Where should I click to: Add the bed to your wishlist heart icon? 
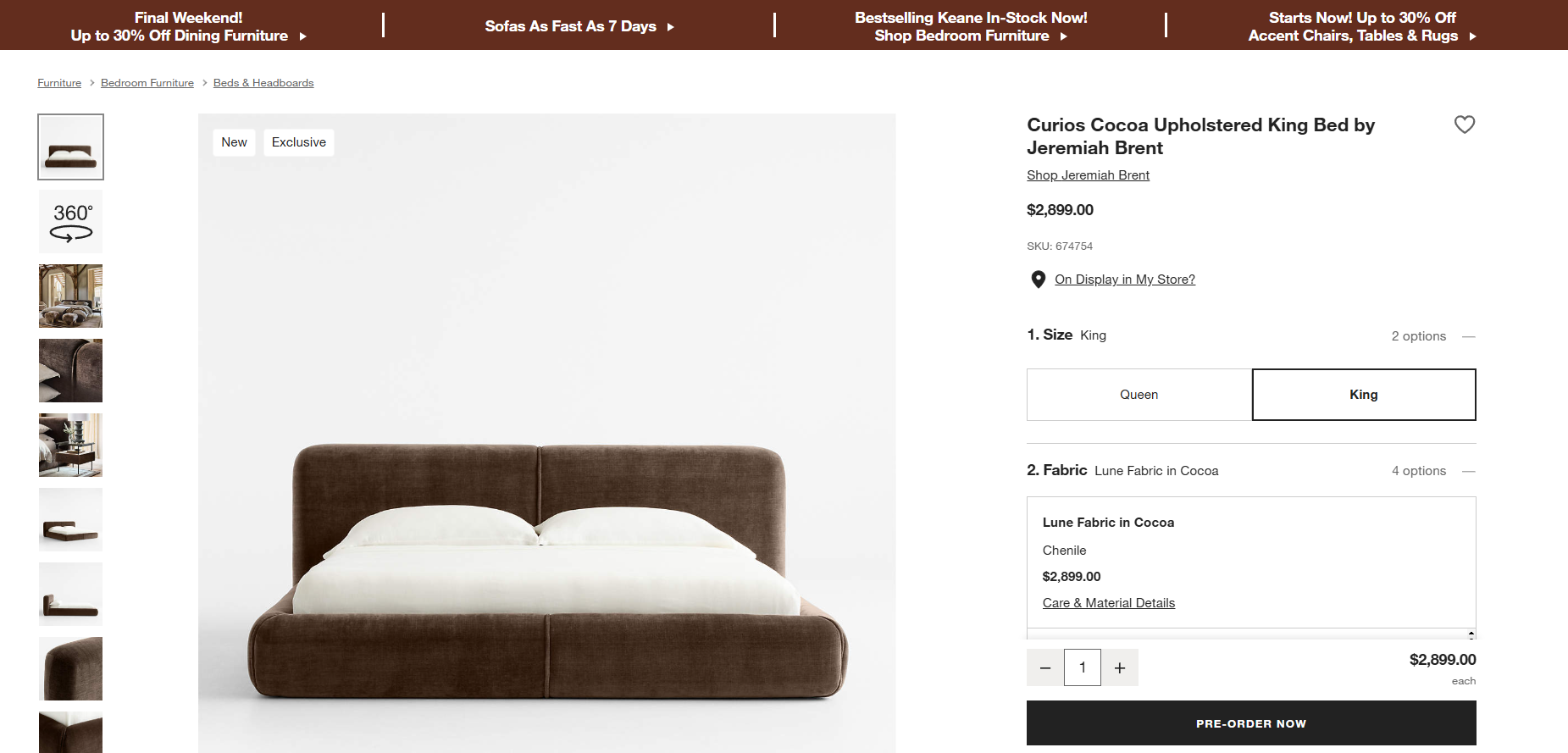(x=1465, y=125)
